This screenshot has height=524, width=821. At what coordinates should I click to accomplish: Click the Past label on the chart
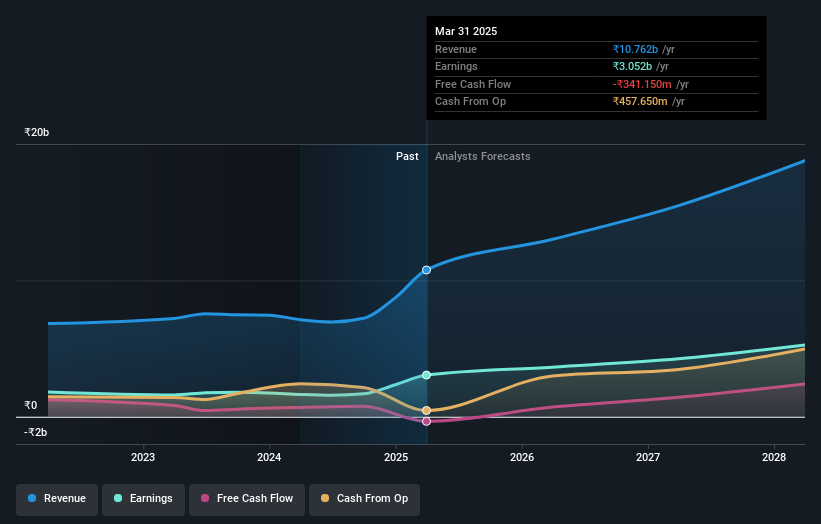pos(407,157)
